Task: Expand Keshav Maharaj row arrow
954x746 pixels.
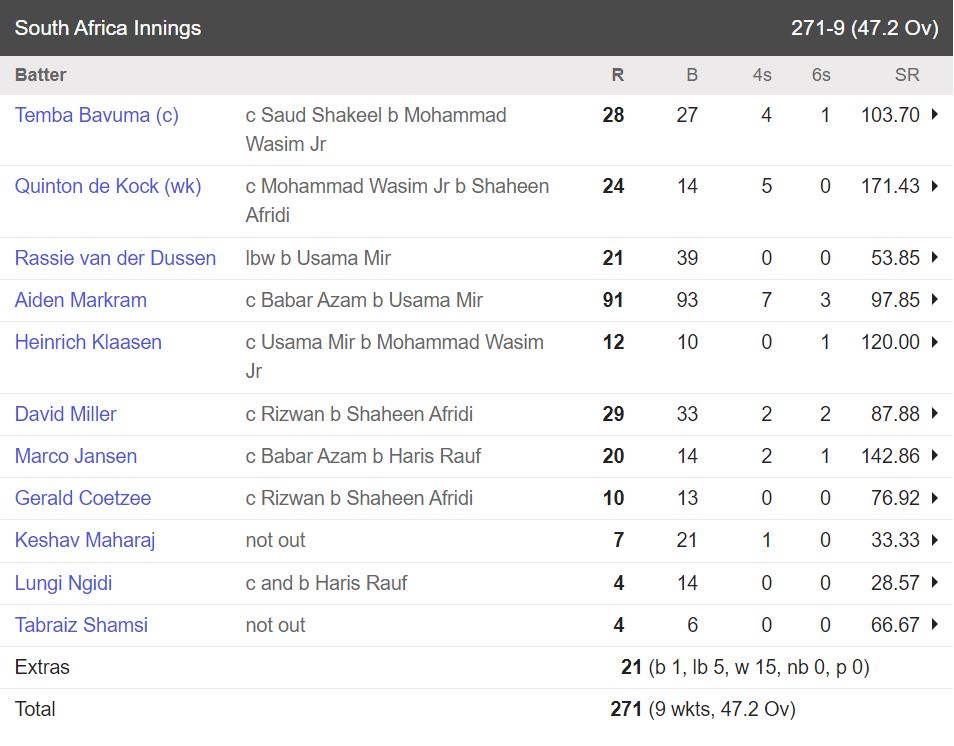Action: [x=935, y=540]
